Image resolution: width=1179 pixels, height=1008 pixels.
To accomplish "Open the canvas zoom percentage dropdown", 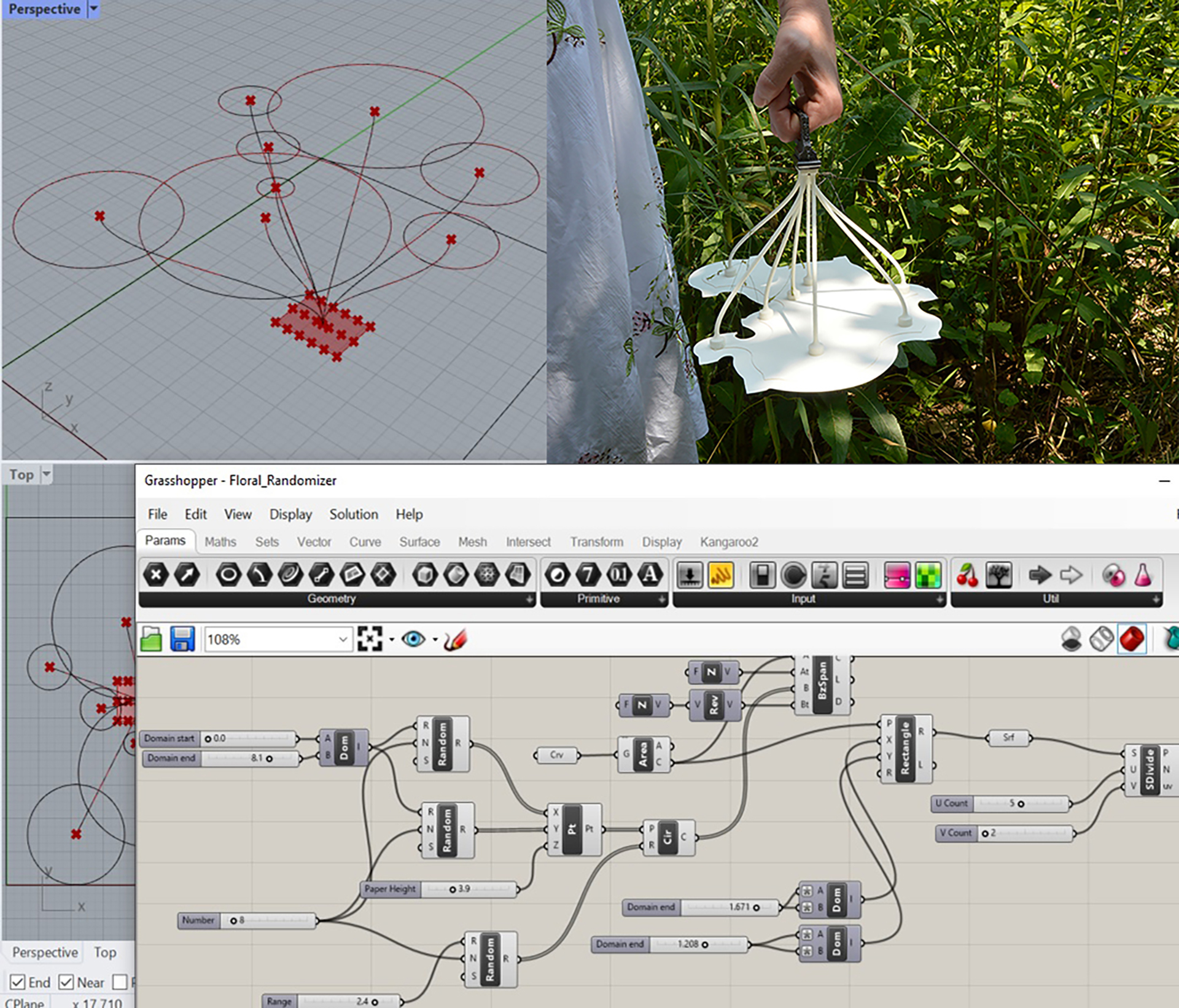I will pyautogui.click(x=343, y=640).
